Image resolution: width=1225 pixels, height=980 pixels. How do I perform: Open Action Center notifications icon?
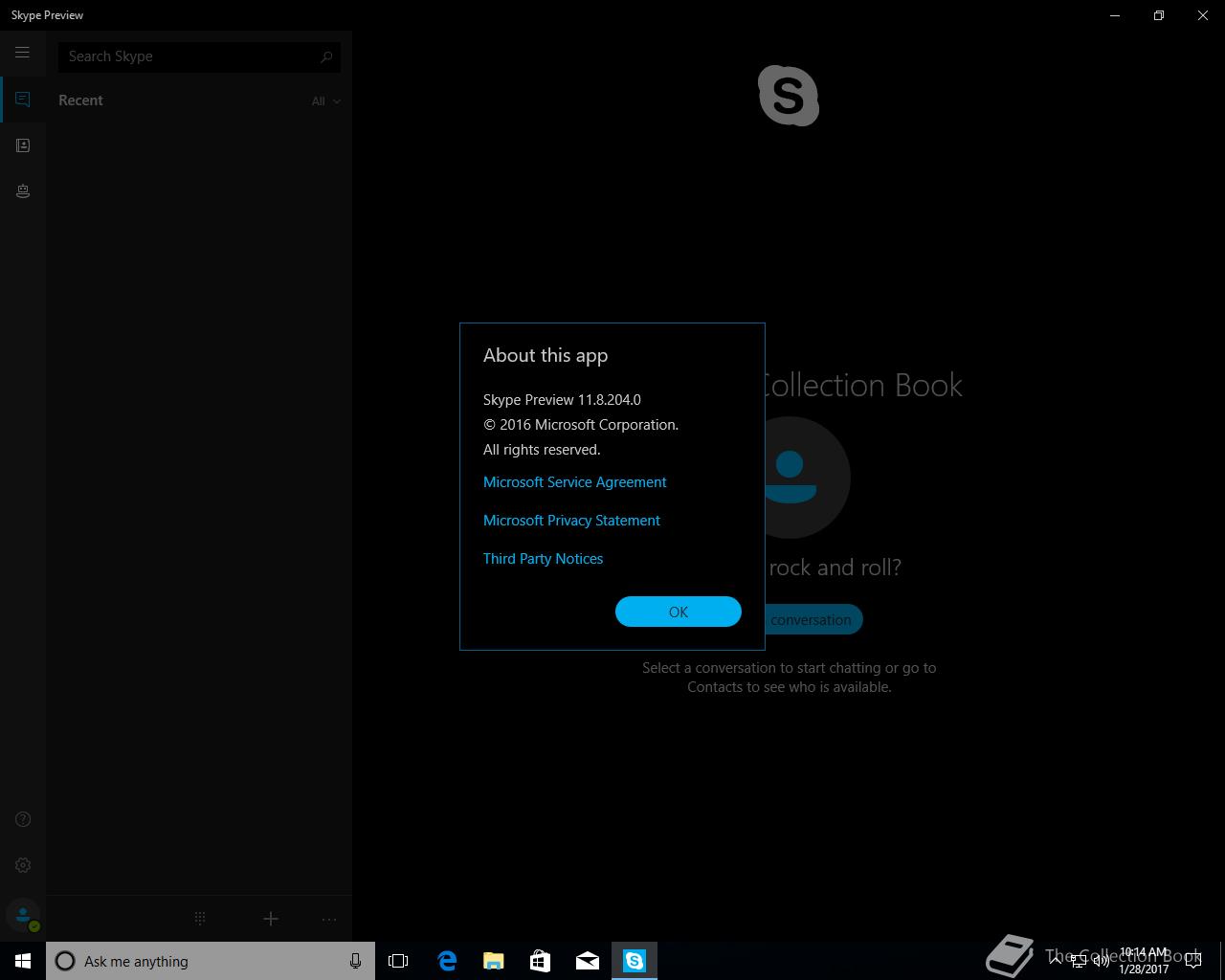point(1192,961)
